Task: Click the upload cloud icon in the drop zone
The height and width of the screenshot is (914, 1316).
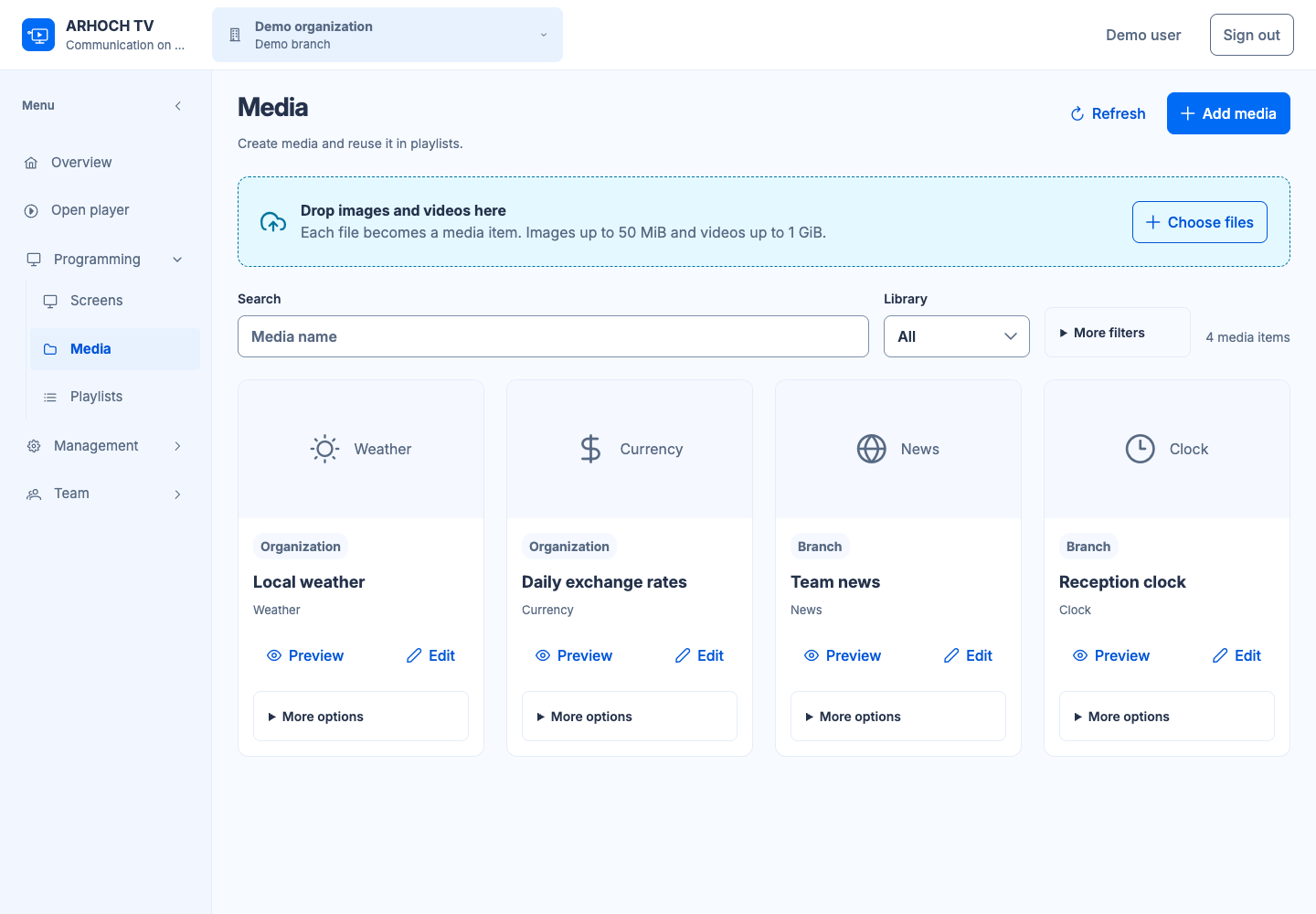Action: point(273,222)
